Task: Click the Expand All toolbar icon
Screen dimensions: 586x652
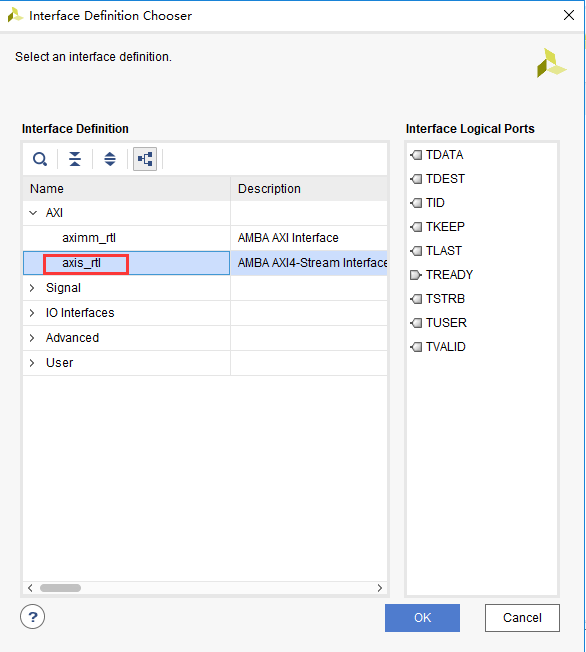Action: (x=110, y=159)
